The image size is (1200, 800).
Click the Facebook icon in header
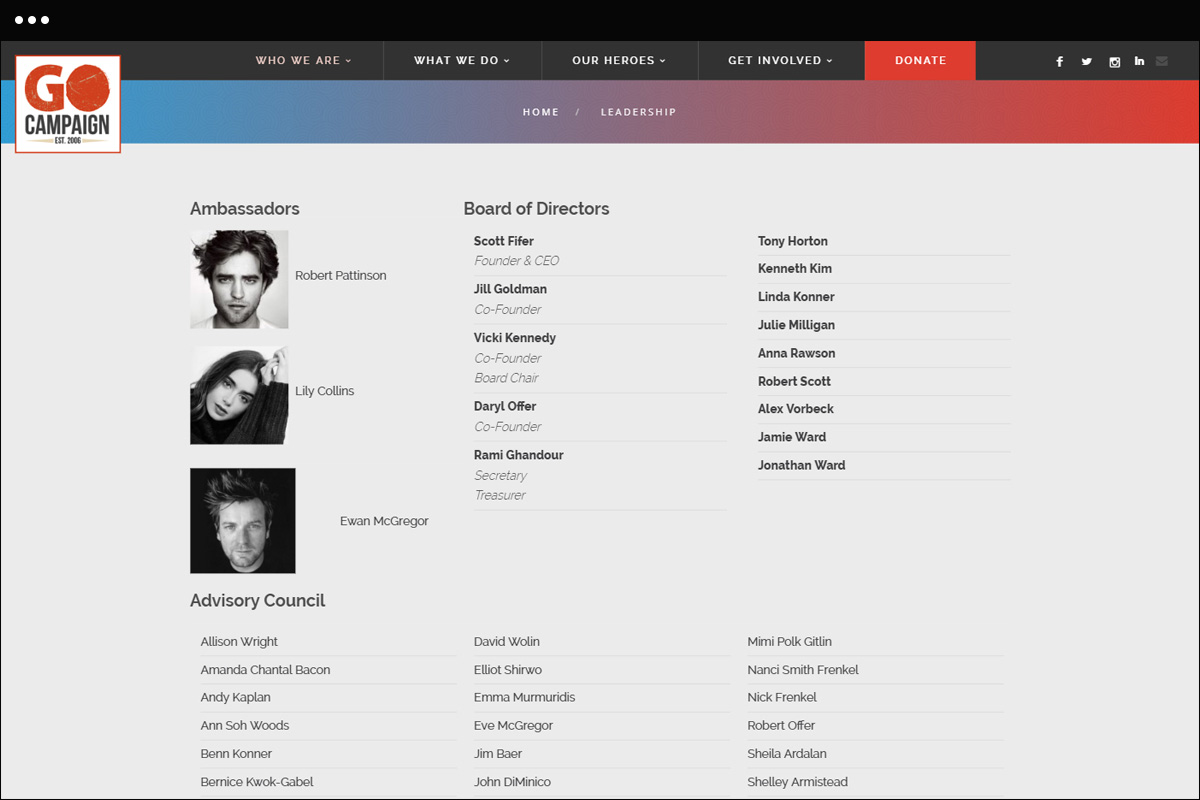tap(1060, 62)
